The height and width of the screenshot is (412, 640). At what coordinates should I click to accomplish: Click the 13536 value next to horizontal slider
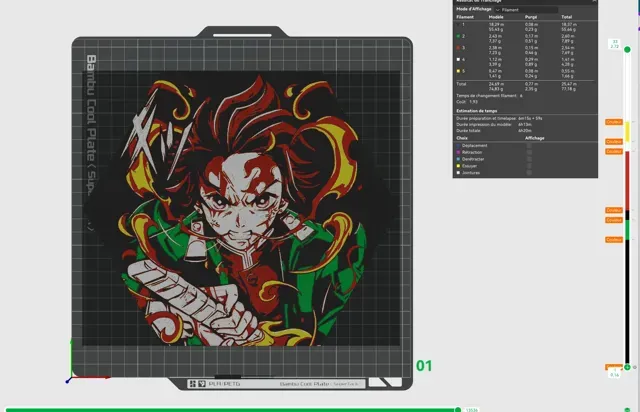[x=471, y=410]
